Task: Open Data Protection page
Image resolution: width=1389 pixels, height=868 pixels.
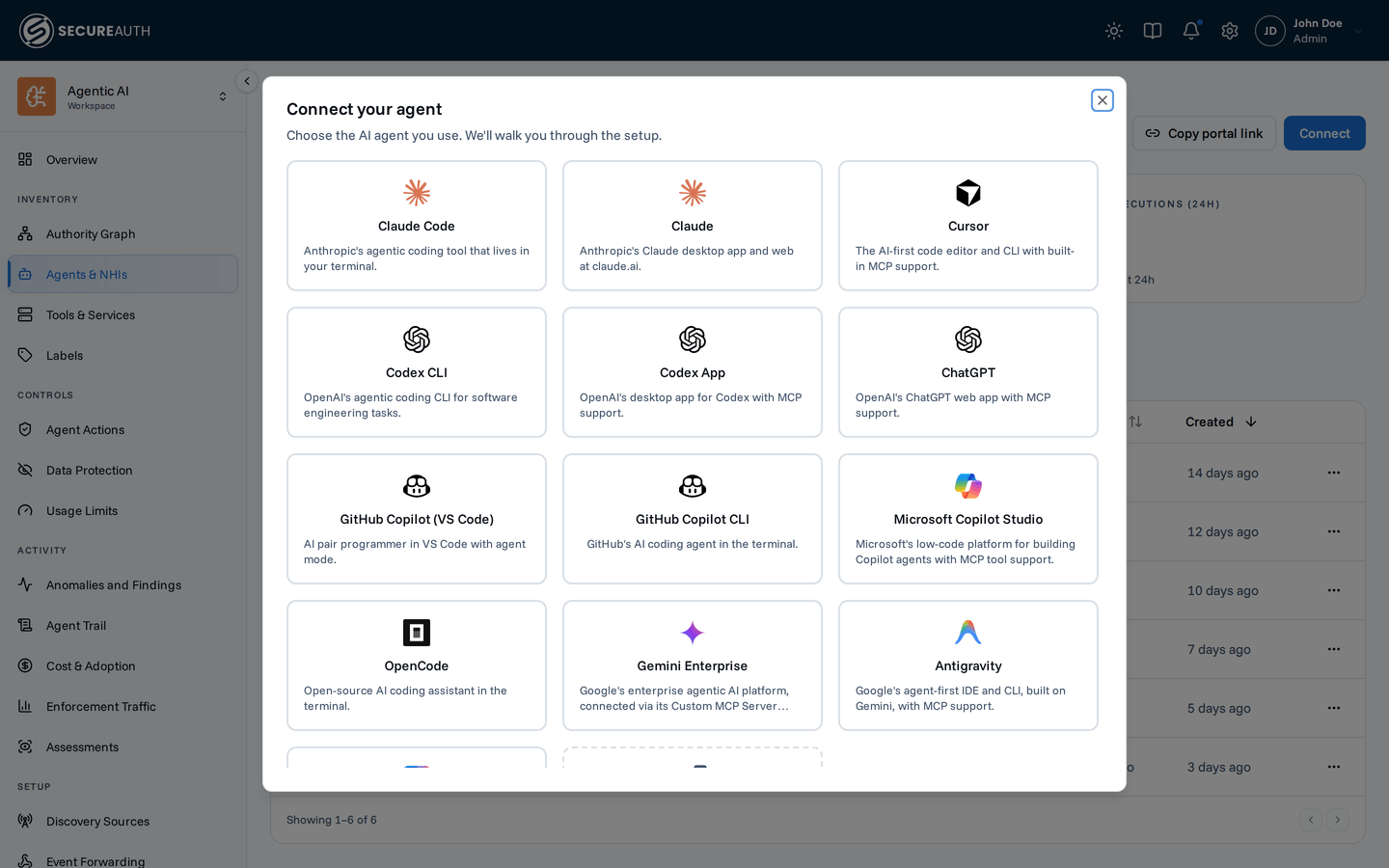Action: (123, 470)
